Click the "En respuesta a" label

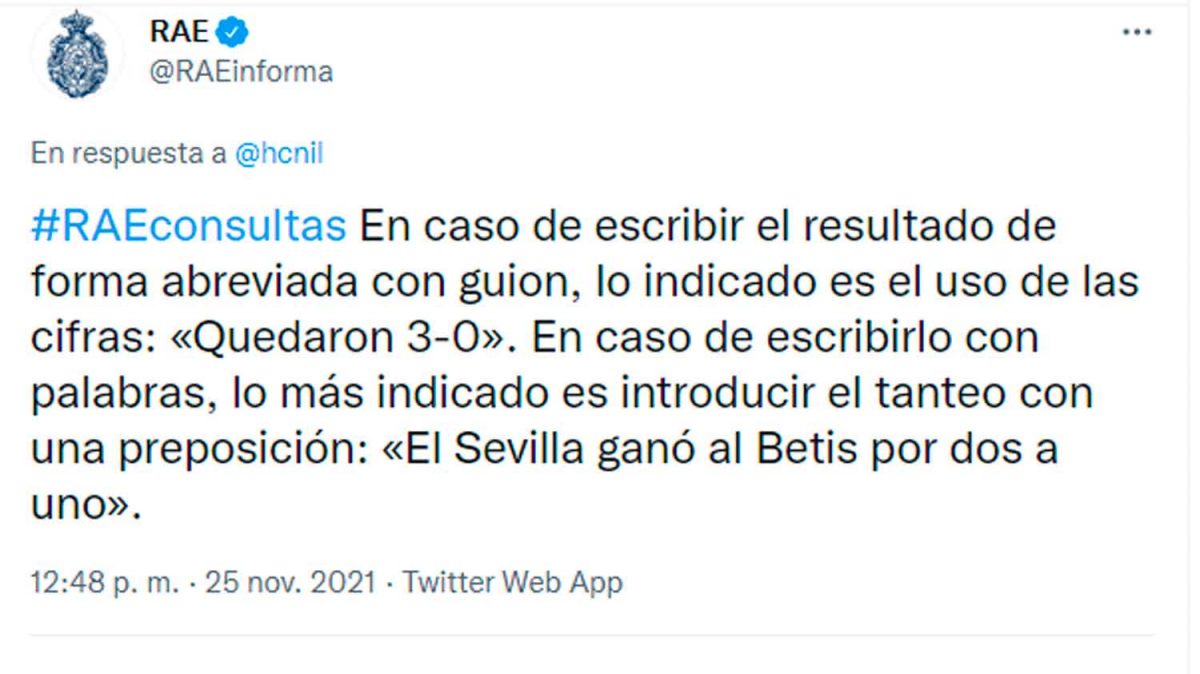pyautogui.click(x=129, y=155)
